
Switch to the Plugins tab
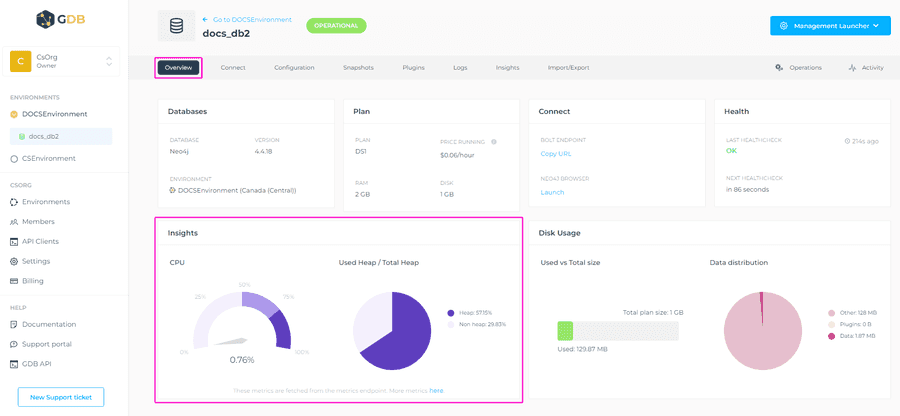coord(413,68)
